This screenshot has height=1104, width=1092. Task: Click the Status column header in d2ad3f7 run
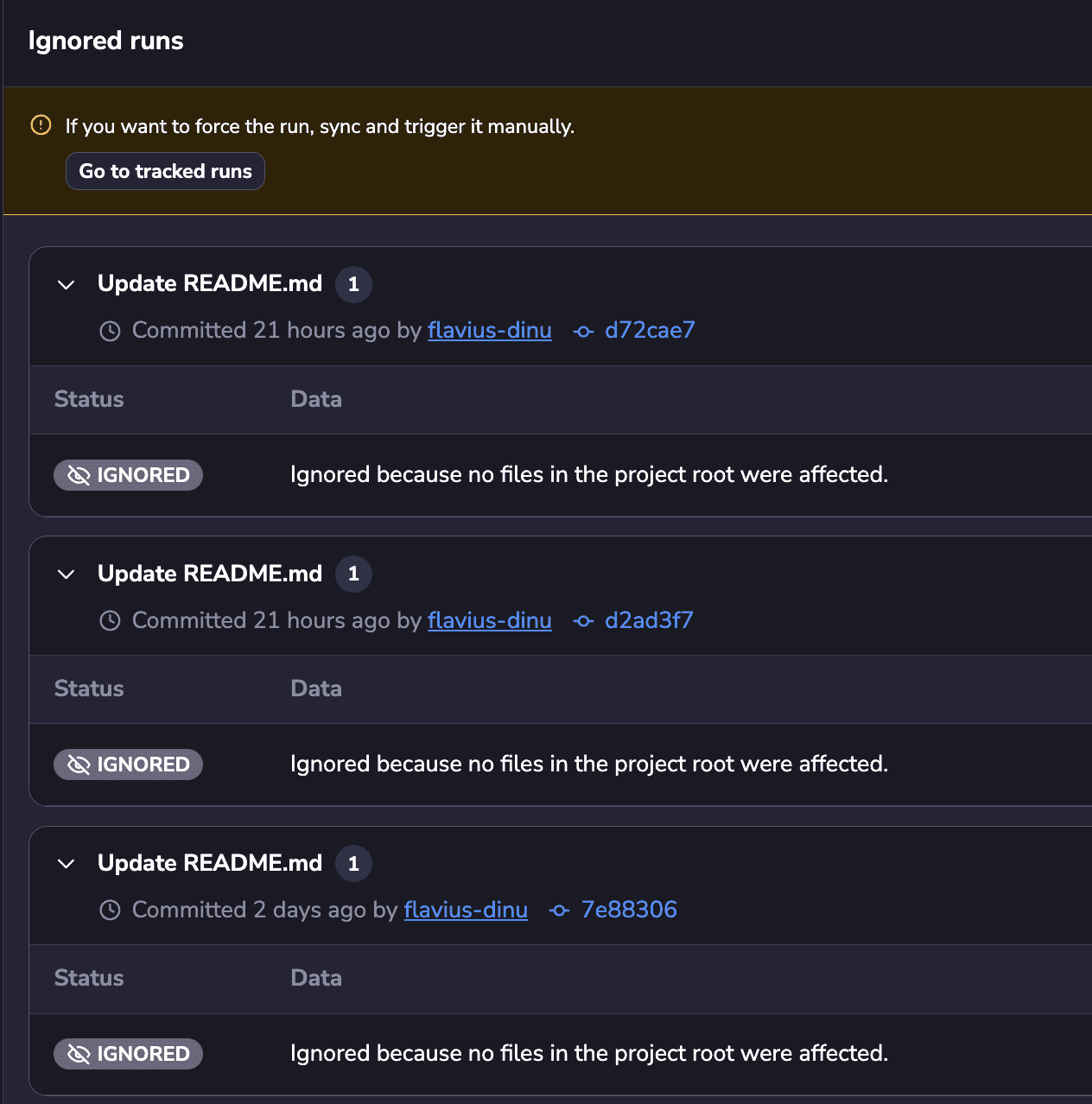tap(89, 688)
